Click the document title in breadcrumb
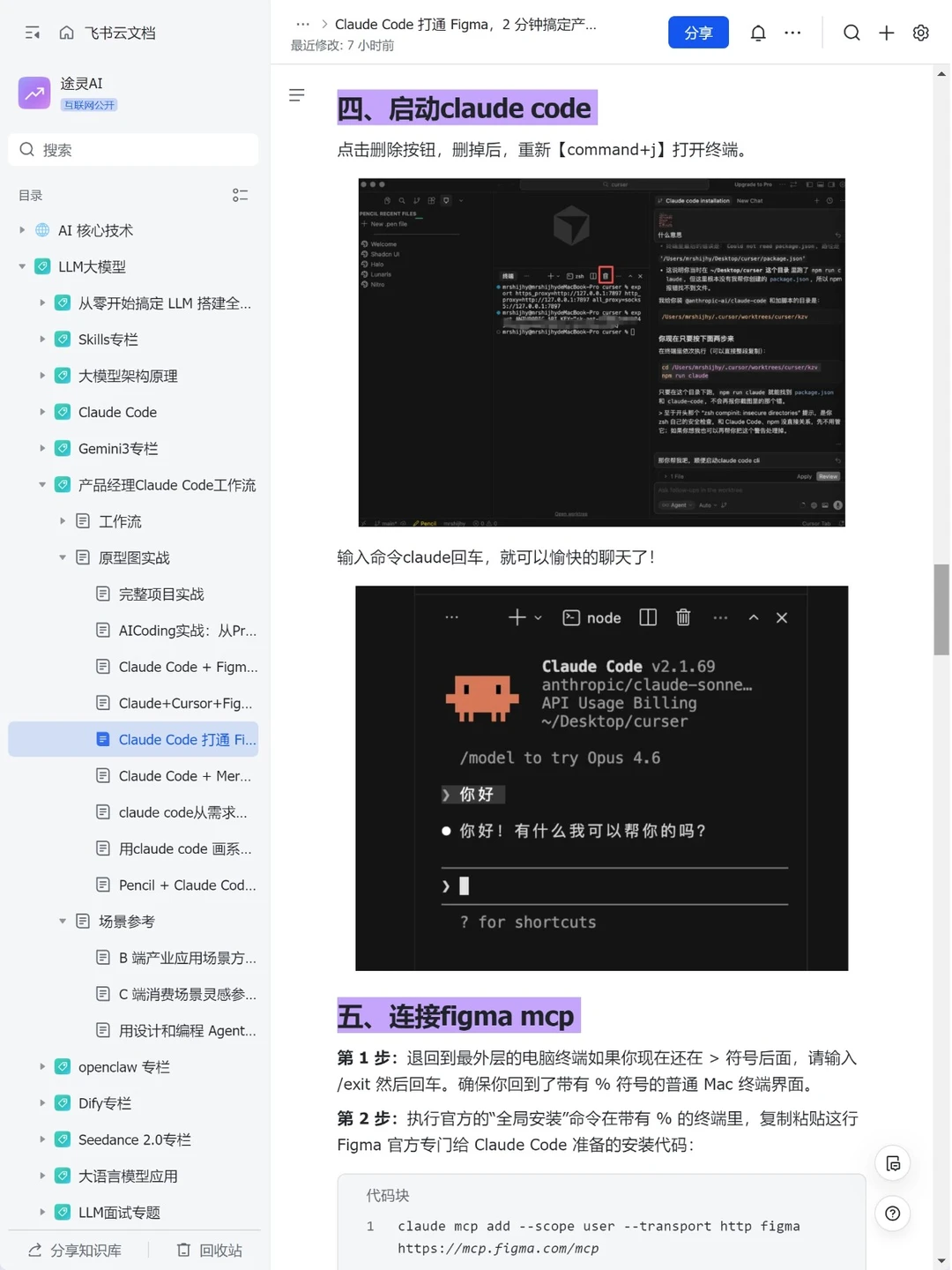The image size is (952, 1270). coord(465,25)
